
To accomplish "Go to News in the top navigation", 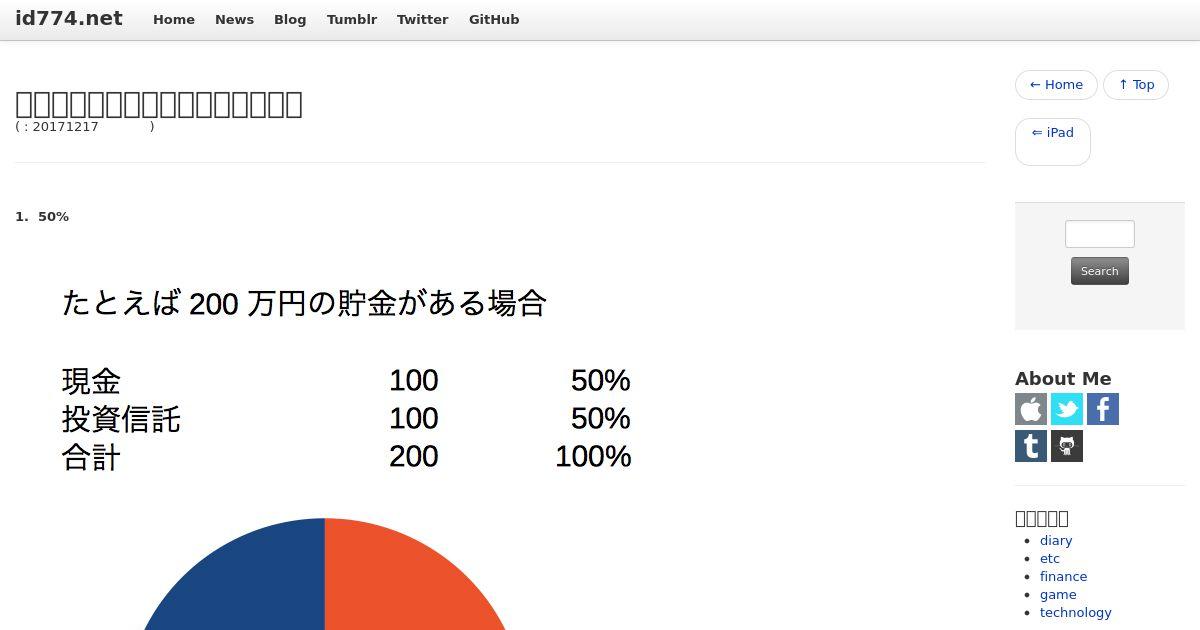I will click(234, 19).
